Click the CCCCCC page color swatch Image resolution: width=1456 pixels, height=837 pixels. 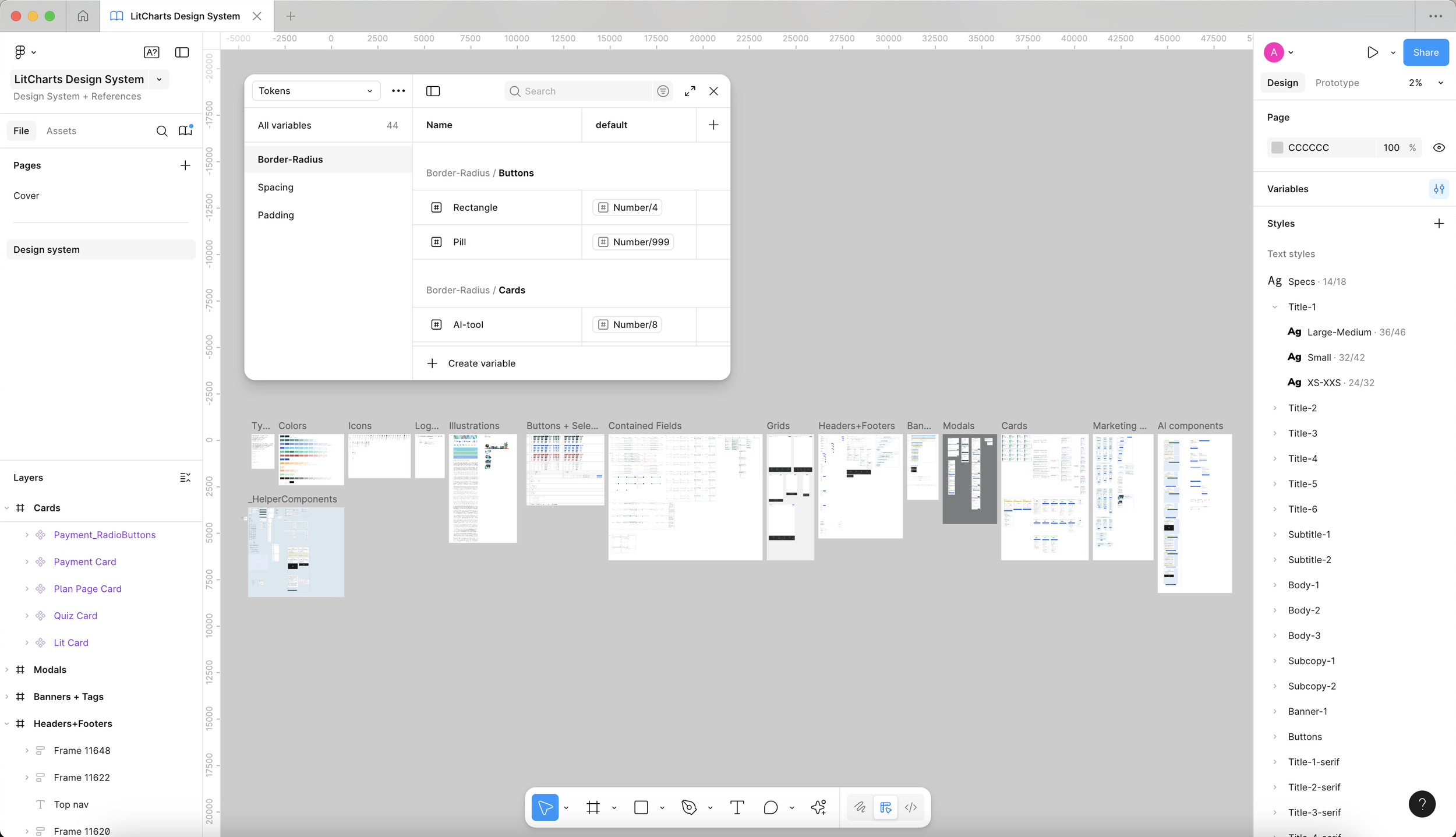click(x=1277, y=147)
